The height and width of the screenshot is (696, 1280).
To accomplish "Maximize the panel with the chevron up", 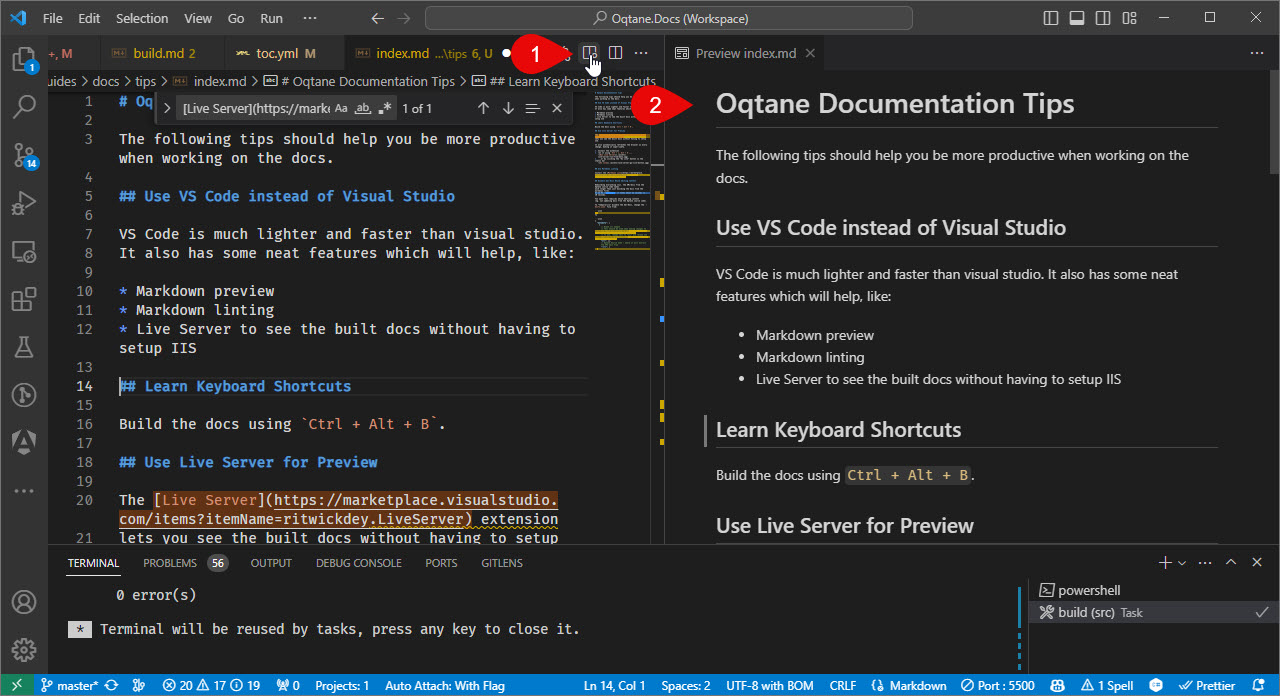I will 1231,563.
